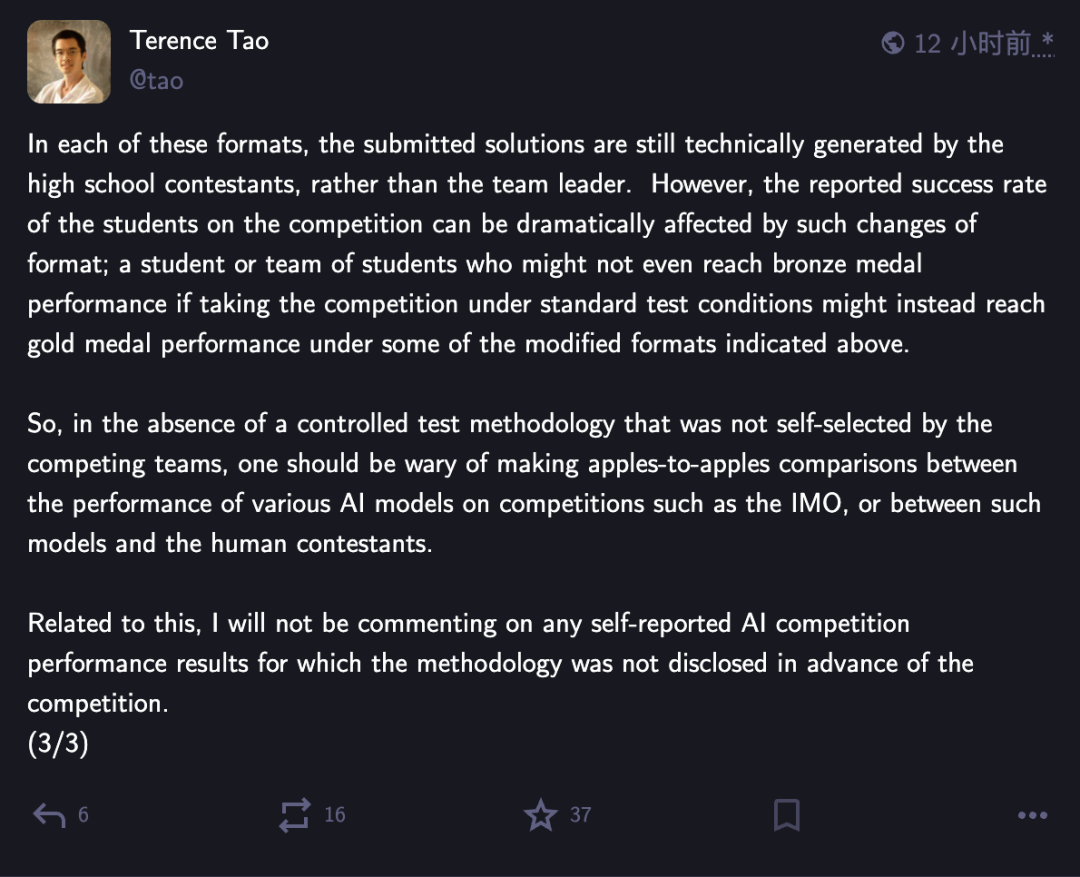
Task: Click the 12 小时前 timestamp
Action: click(973, 43)
